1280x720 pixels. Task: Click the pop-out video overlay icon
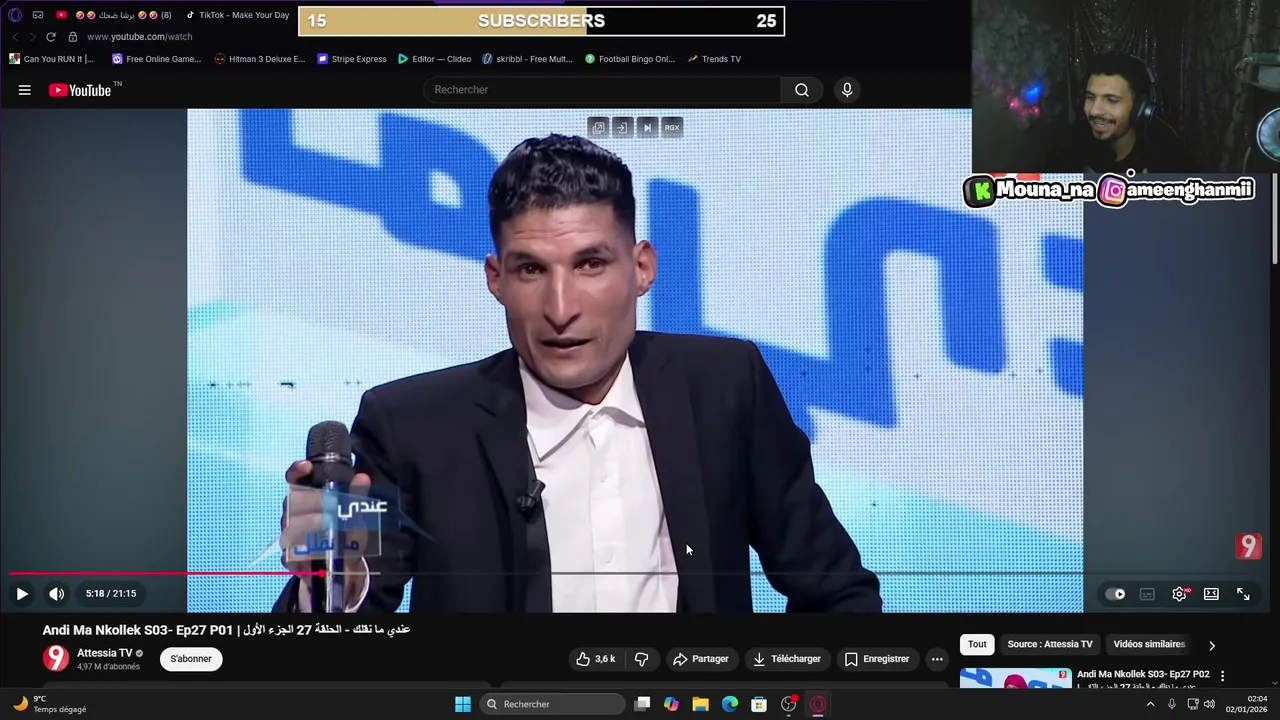[x=598, y=128]
